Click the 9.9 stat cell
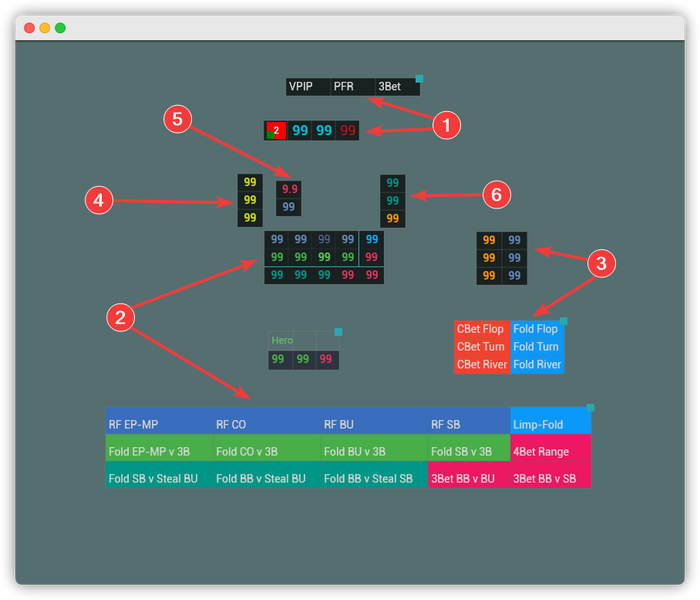The image size is (700, 600). click(x=289, y=189)
